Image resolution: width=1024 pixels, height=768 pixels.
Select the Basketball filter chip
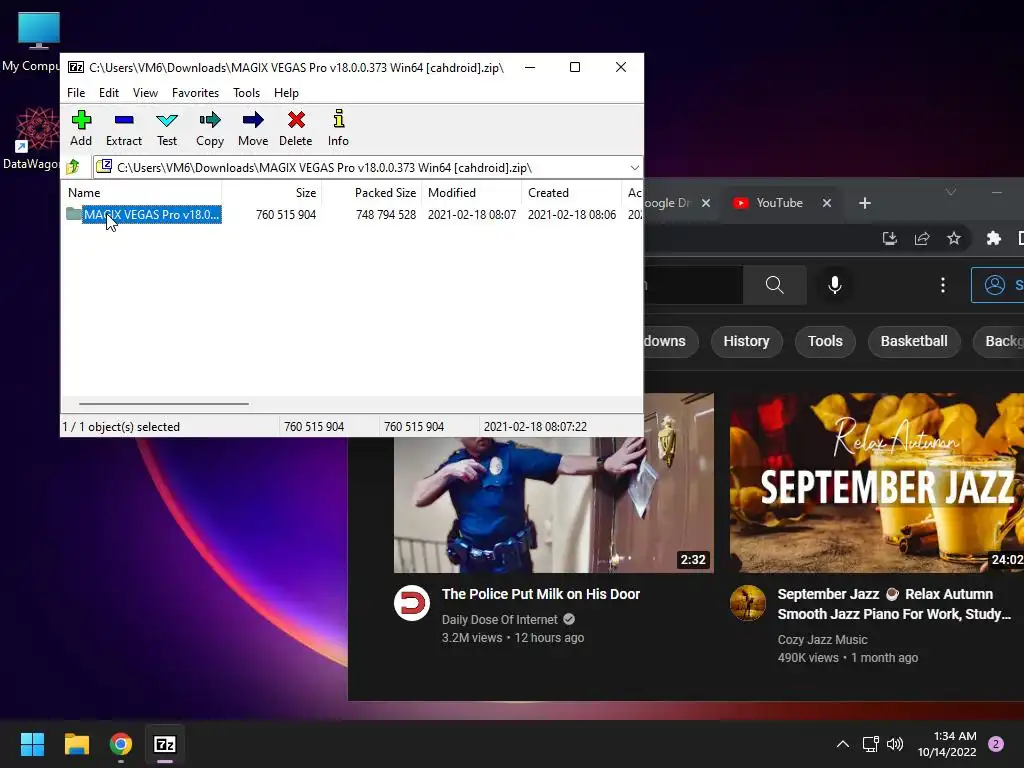click(914, 342)
